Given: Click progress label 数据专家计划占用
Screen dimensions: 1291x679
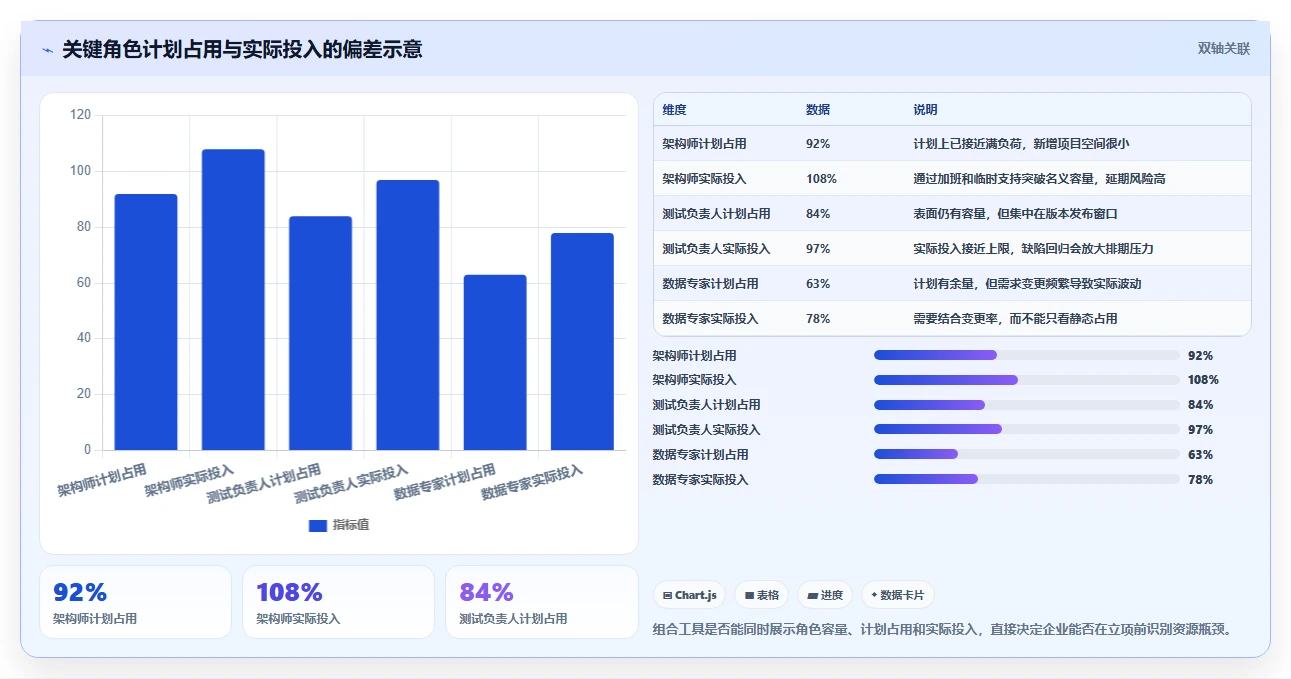Looking at the screenshot, I should [700, 455].
